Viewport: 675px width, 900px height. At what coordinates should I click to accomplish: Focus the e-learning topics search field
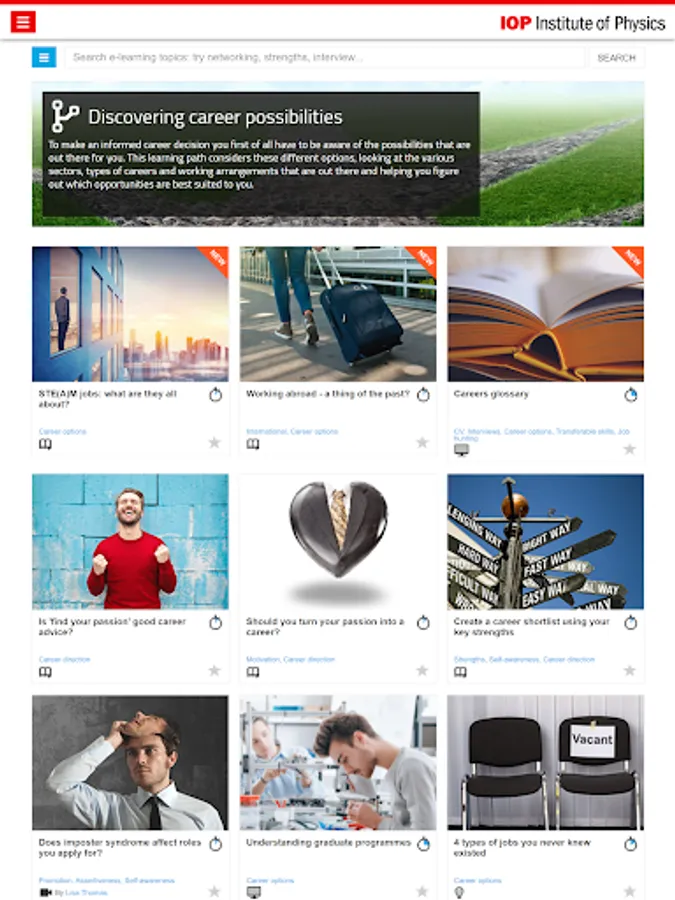[325, 57]
